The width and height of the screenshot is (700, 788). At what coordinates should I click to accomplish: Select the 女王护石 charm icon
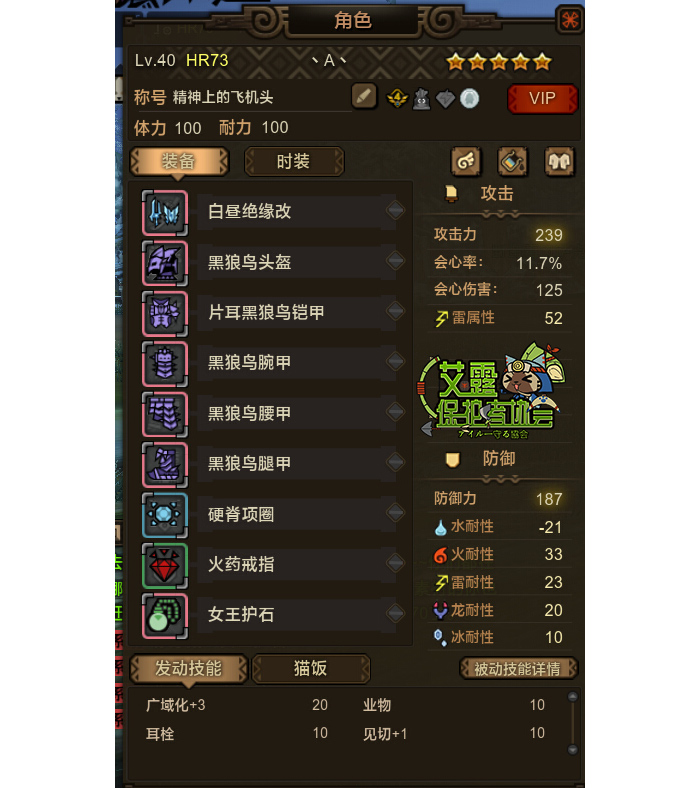pyautogui.click(x=165, y=616)
